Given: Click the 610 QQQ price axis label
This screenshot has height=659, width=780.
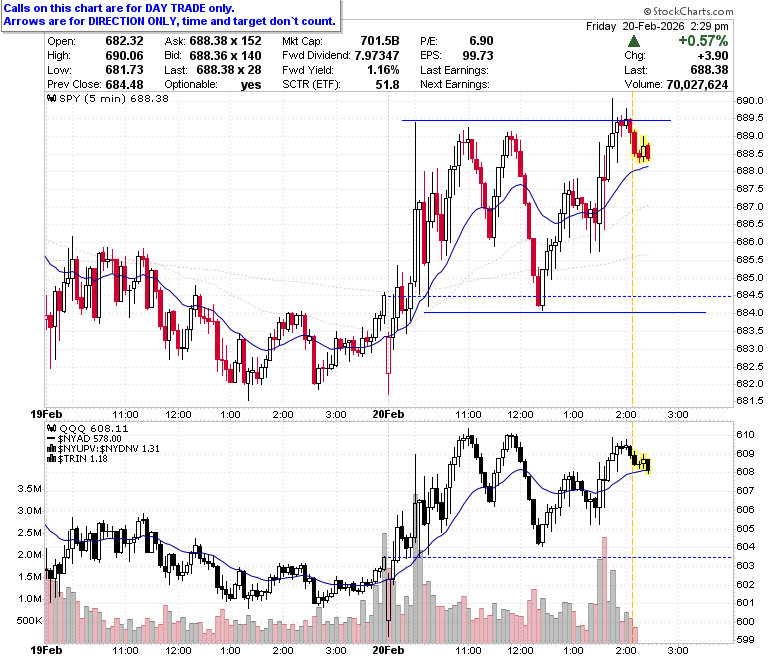Looking at the screenshot, I should click(x=745, y=434).
